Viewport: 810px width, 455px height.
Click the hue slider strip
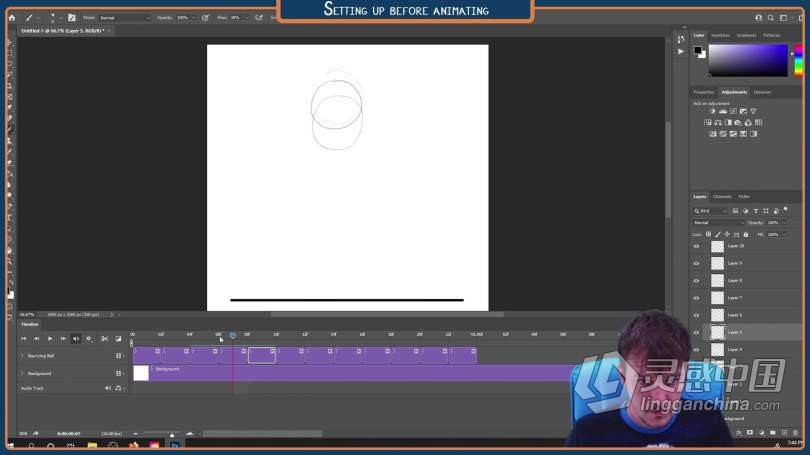[798, 60]
